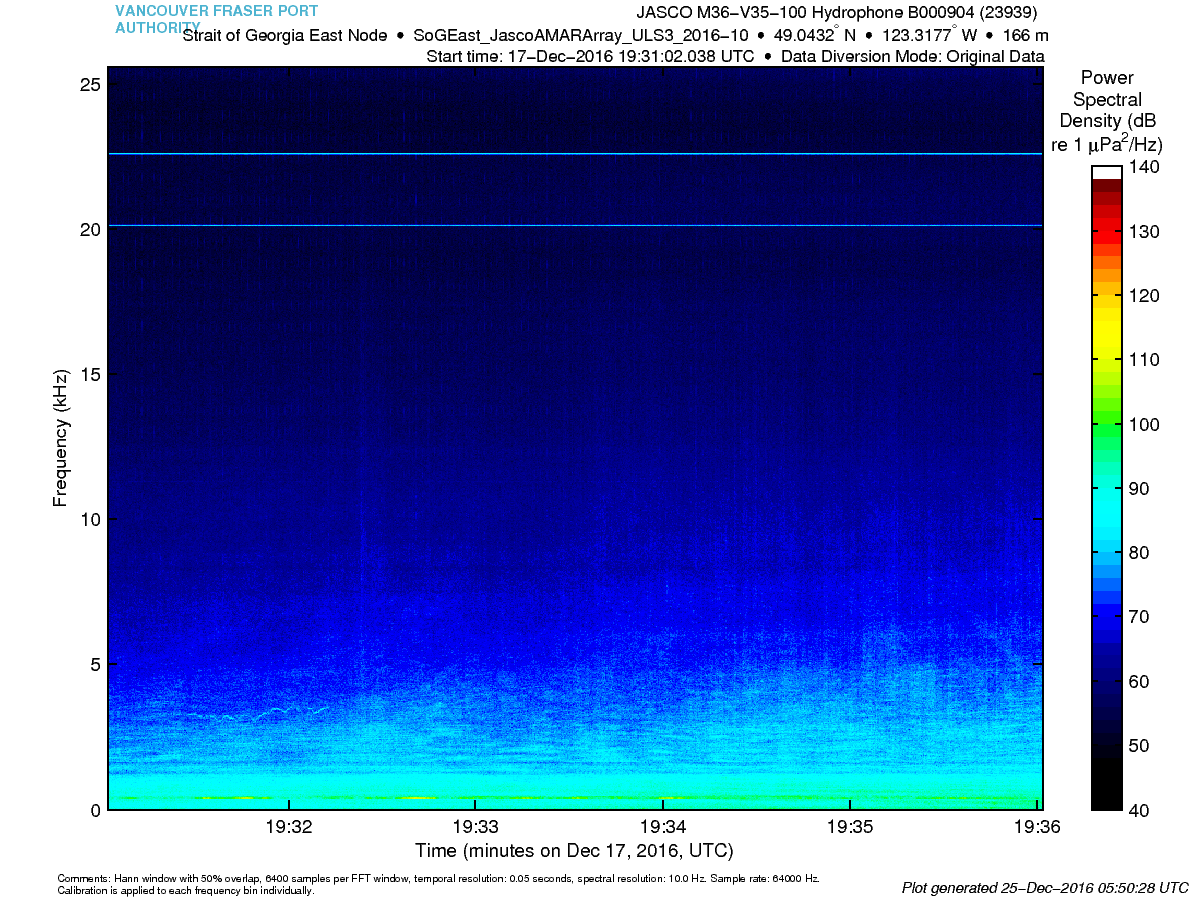
Task: Click the bright horizontal line above 20 kHz
Action: pyautogui.click(x=575, y=154)
